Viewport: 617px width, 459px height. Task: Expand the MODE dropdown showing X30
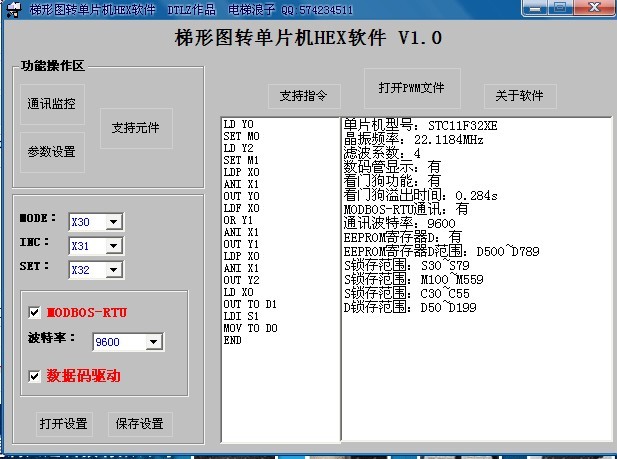pyautogui.click(x=113, y=222)
